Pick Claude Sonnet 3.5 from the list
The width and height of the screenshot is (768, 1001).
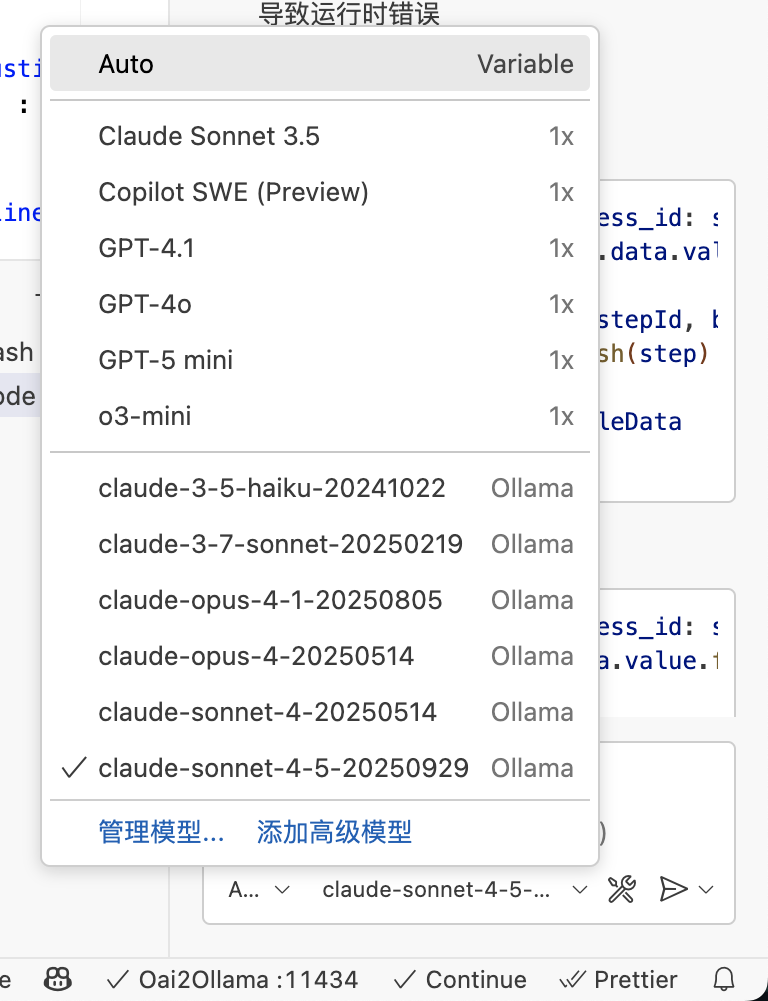click(320, 136)
